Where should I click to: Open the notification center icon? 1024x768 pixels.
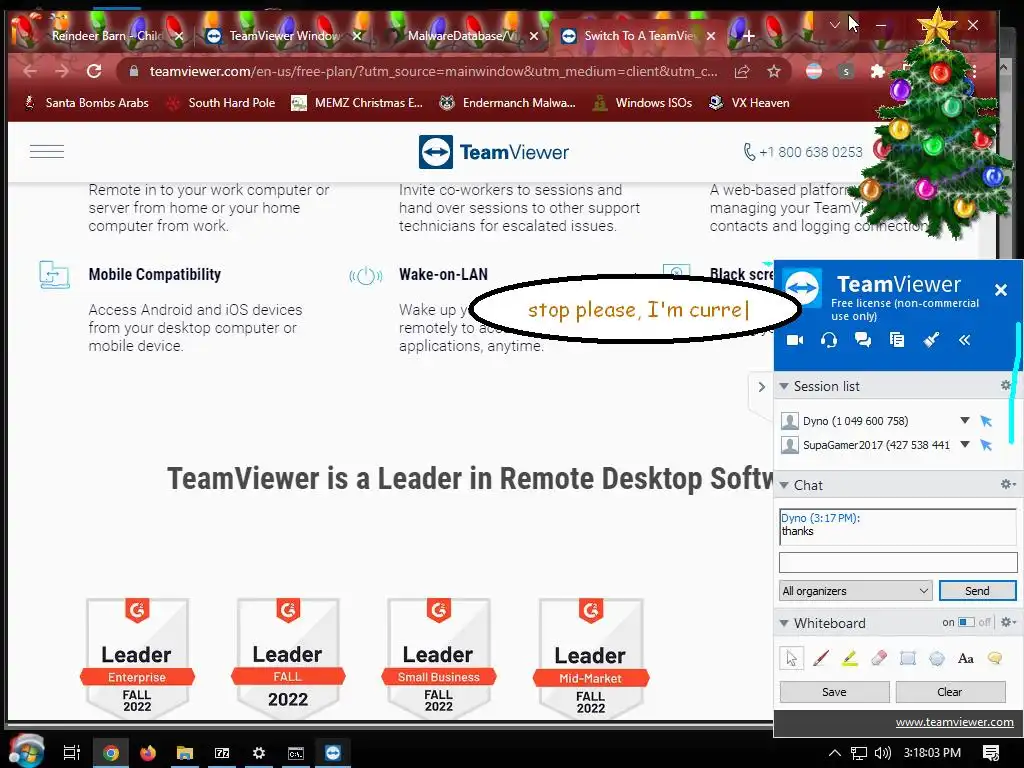(991, 753)
